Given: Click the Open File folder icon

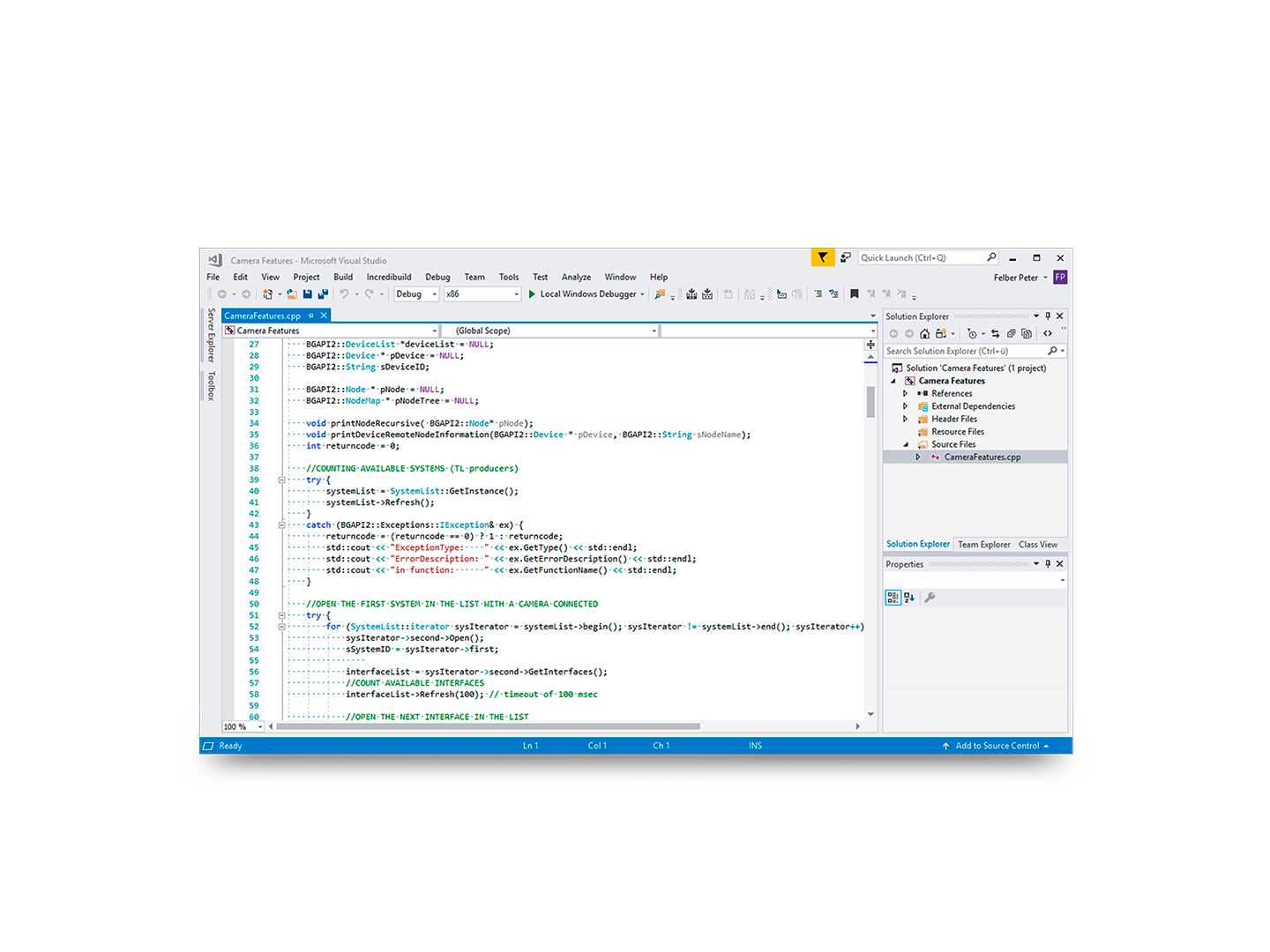Looking at the screenshot, I should coord(292,294).
